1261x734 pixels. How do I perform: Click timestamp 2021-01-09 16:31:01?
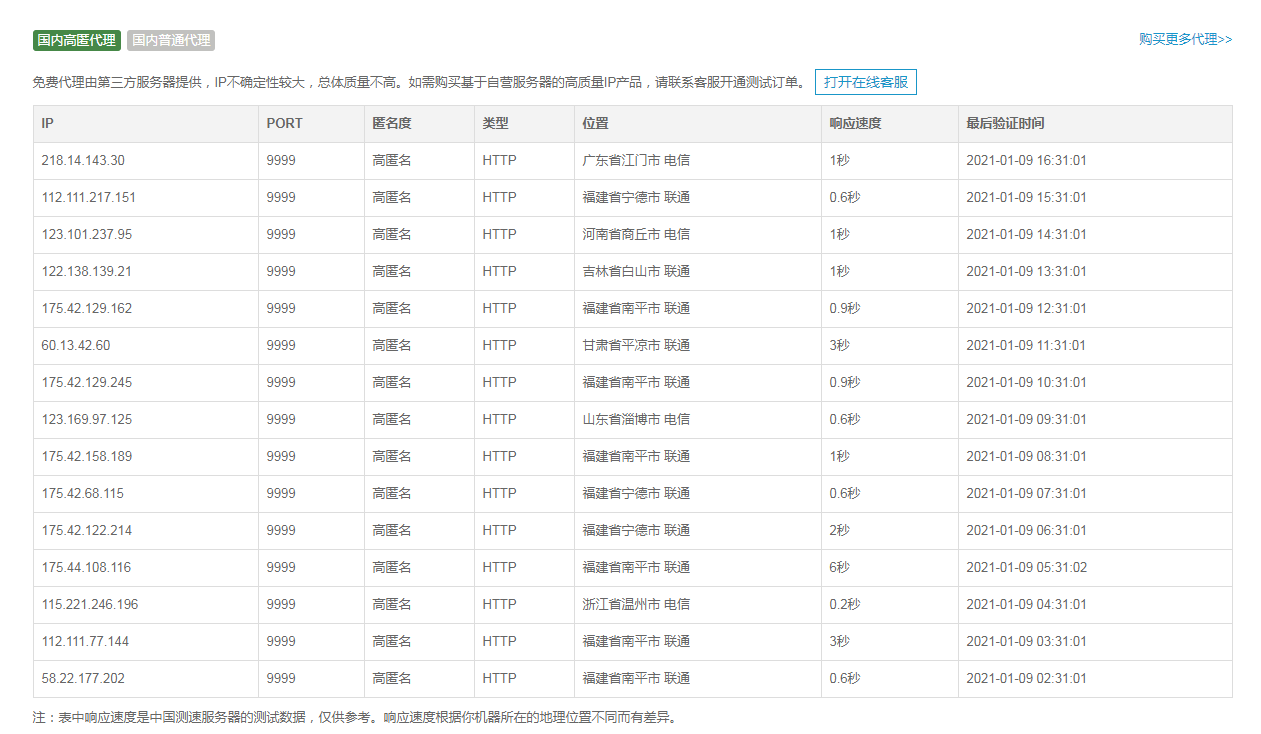(1026, 161)
